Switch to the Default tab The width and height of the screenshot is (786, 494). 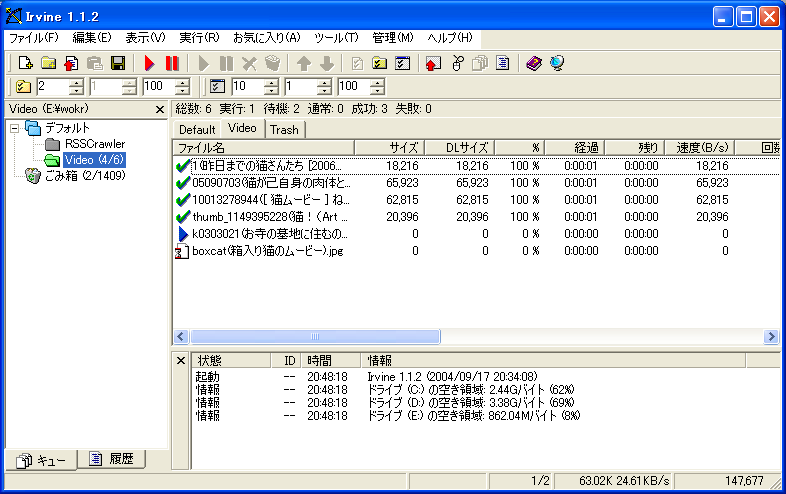197,130
